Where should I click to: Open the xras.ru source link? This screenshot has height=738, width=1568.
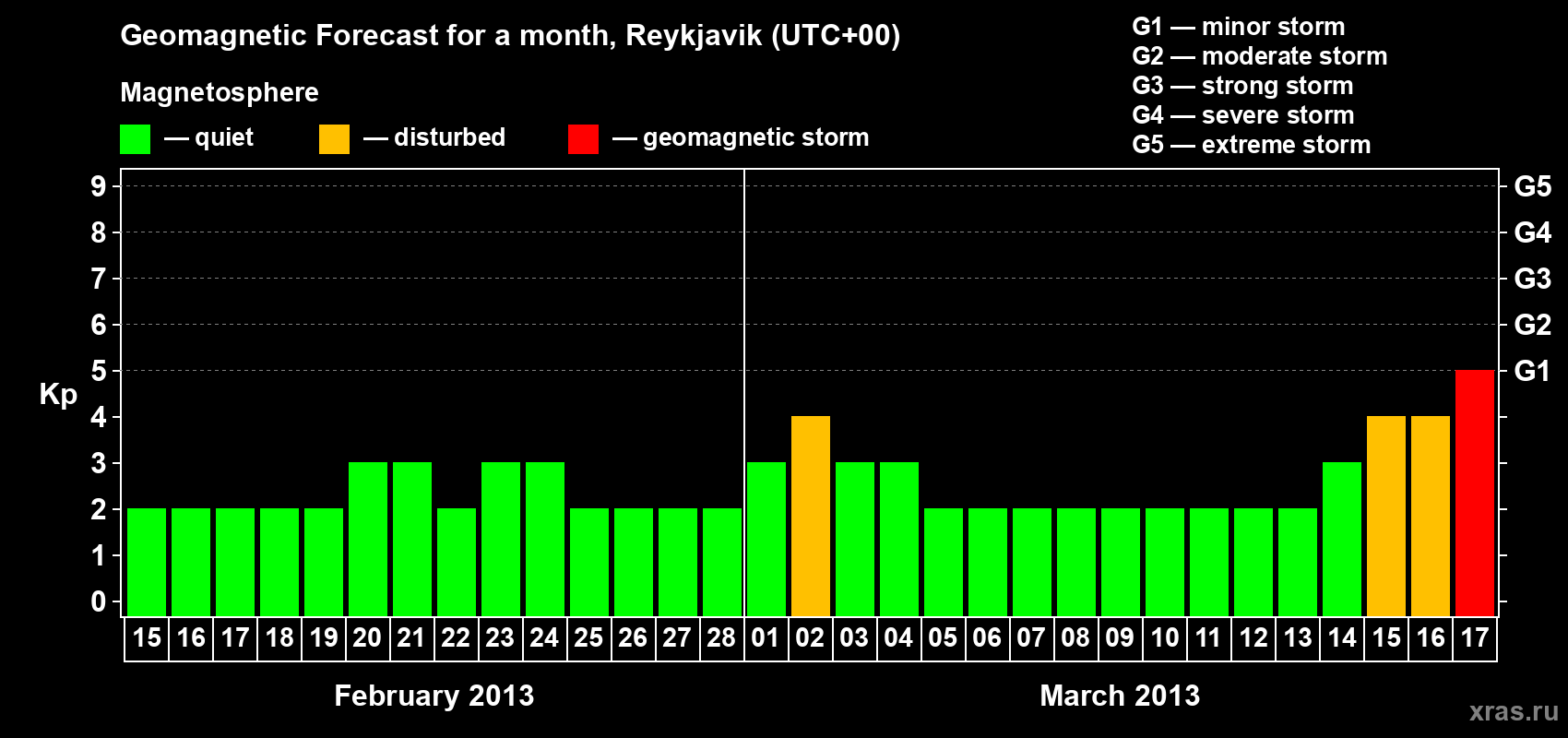point(1514,711)
